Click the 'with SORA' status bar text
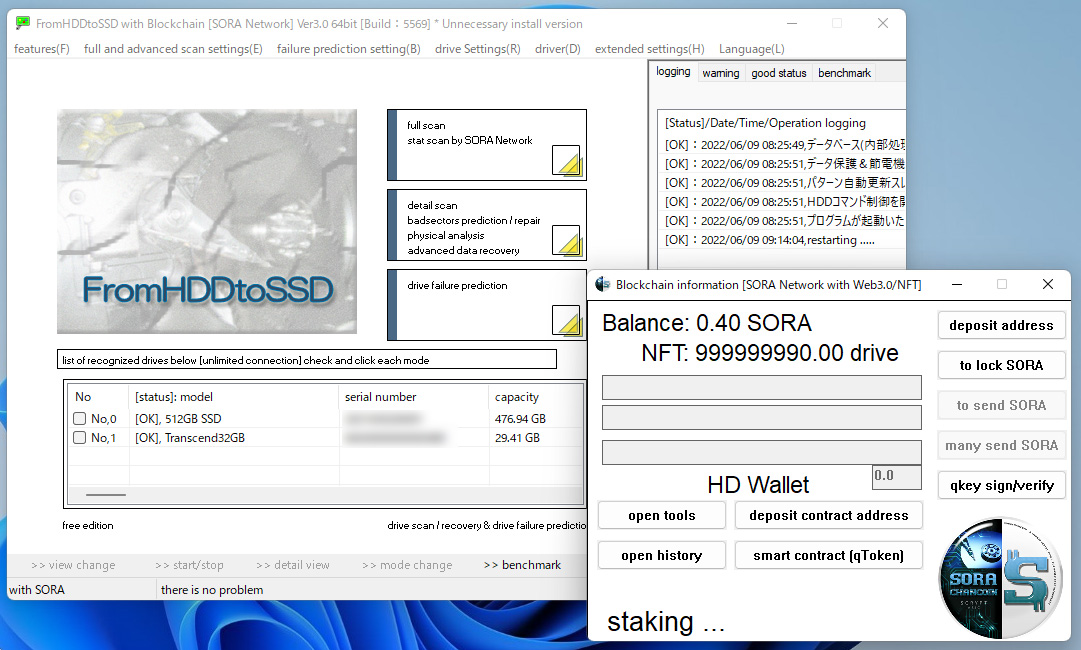This screenshot has height=650, width=1081. pos(37,590)
